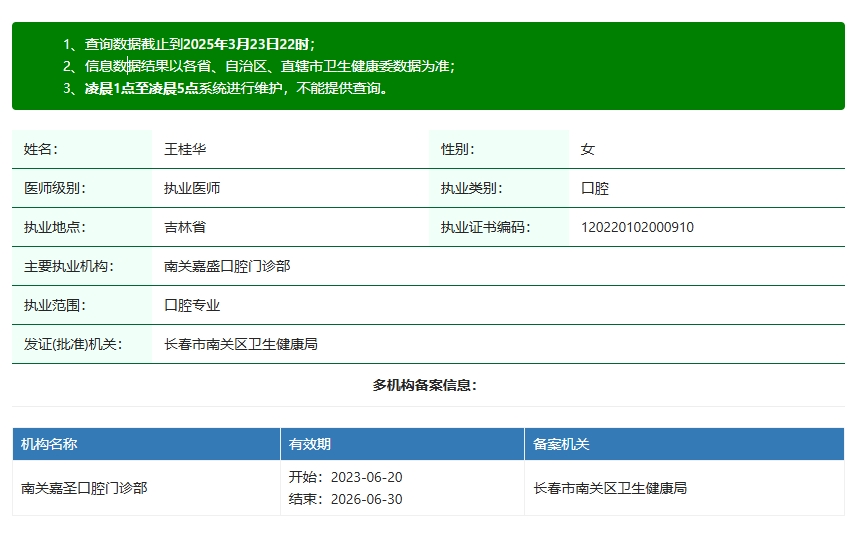The image size is (848, 558).
Task: Select the practice location value 吉林省
Action: point(185,227)
